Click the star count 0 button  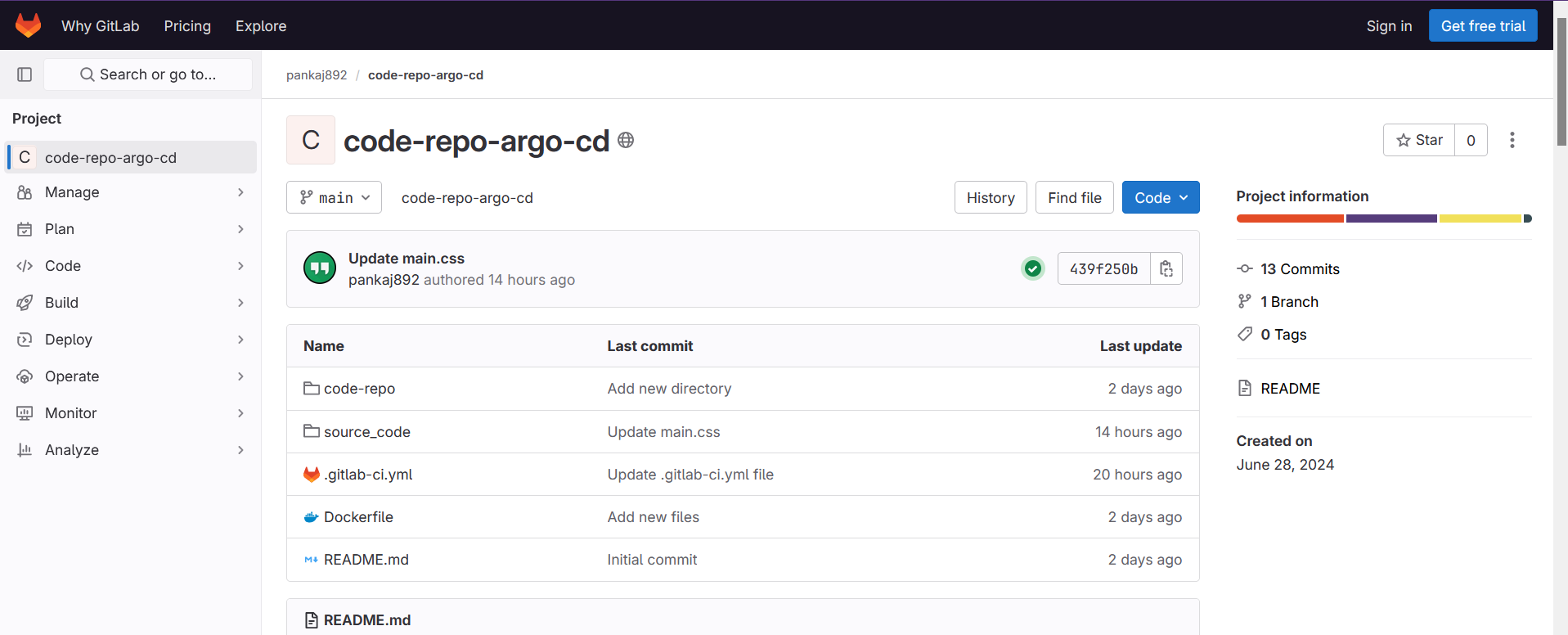point(1471,140)
